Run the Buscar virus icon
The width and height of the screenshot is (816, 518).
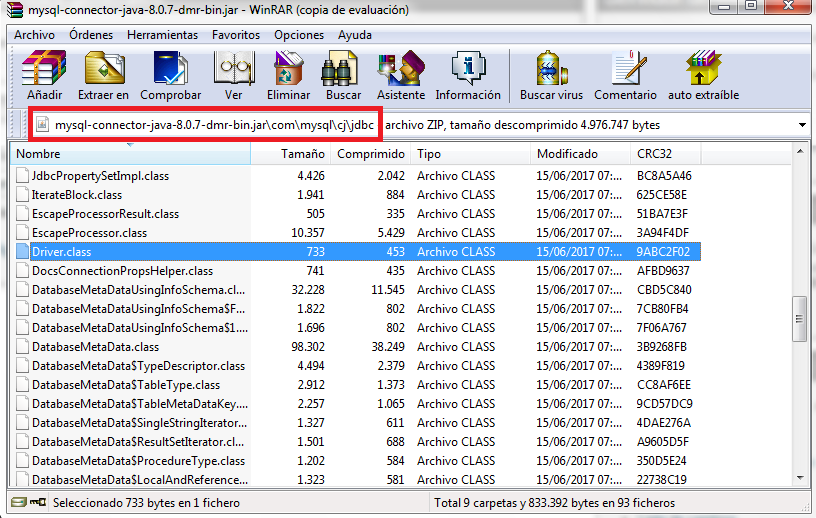pyautogui.click(x=552, y=68)
